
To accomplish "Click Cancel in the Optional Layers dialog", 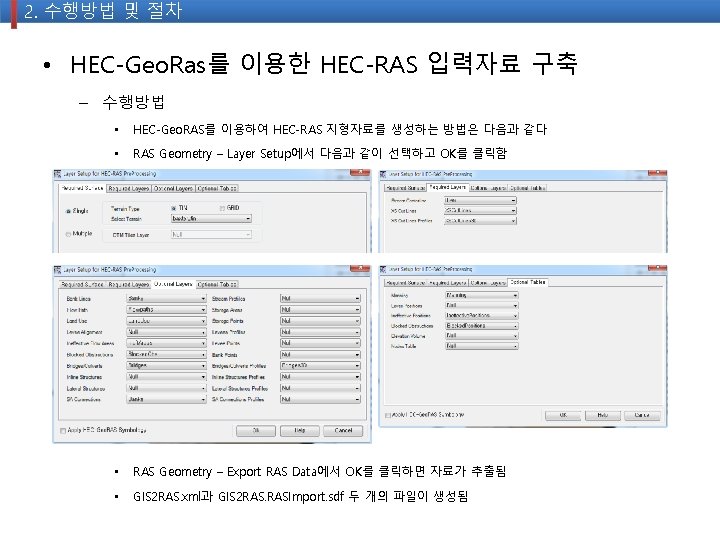I will click(x=343, y=431).
